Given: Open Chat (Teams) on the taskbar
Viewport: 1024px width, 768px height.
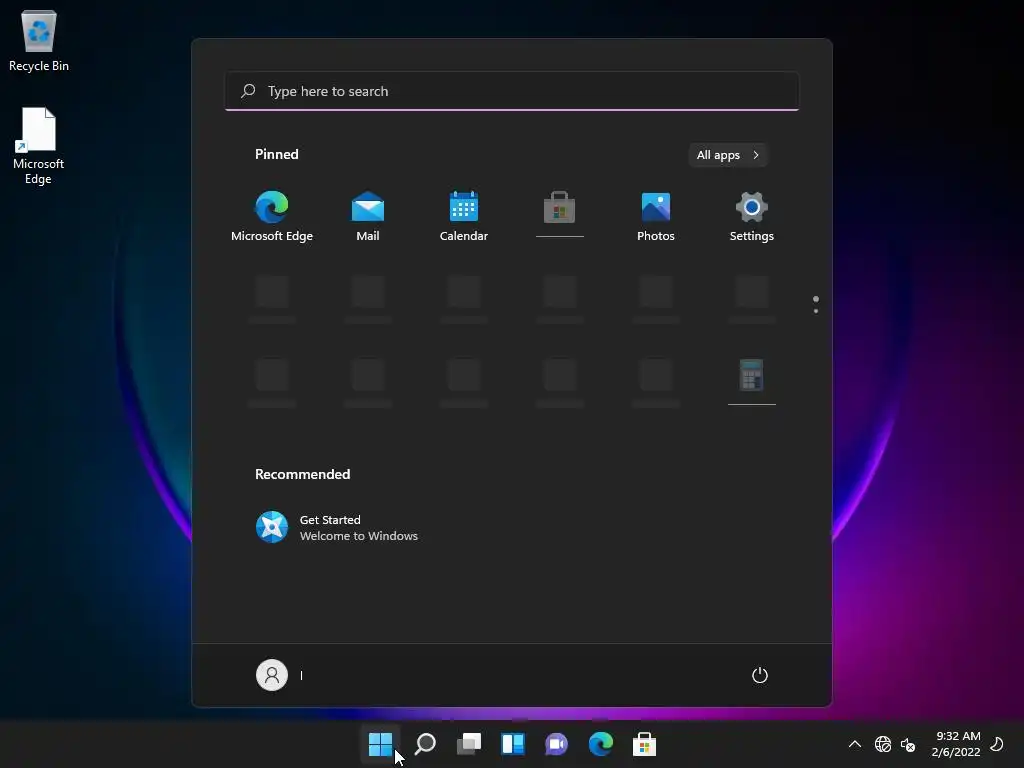Looking at the screenshot, I should pos(556,744).
